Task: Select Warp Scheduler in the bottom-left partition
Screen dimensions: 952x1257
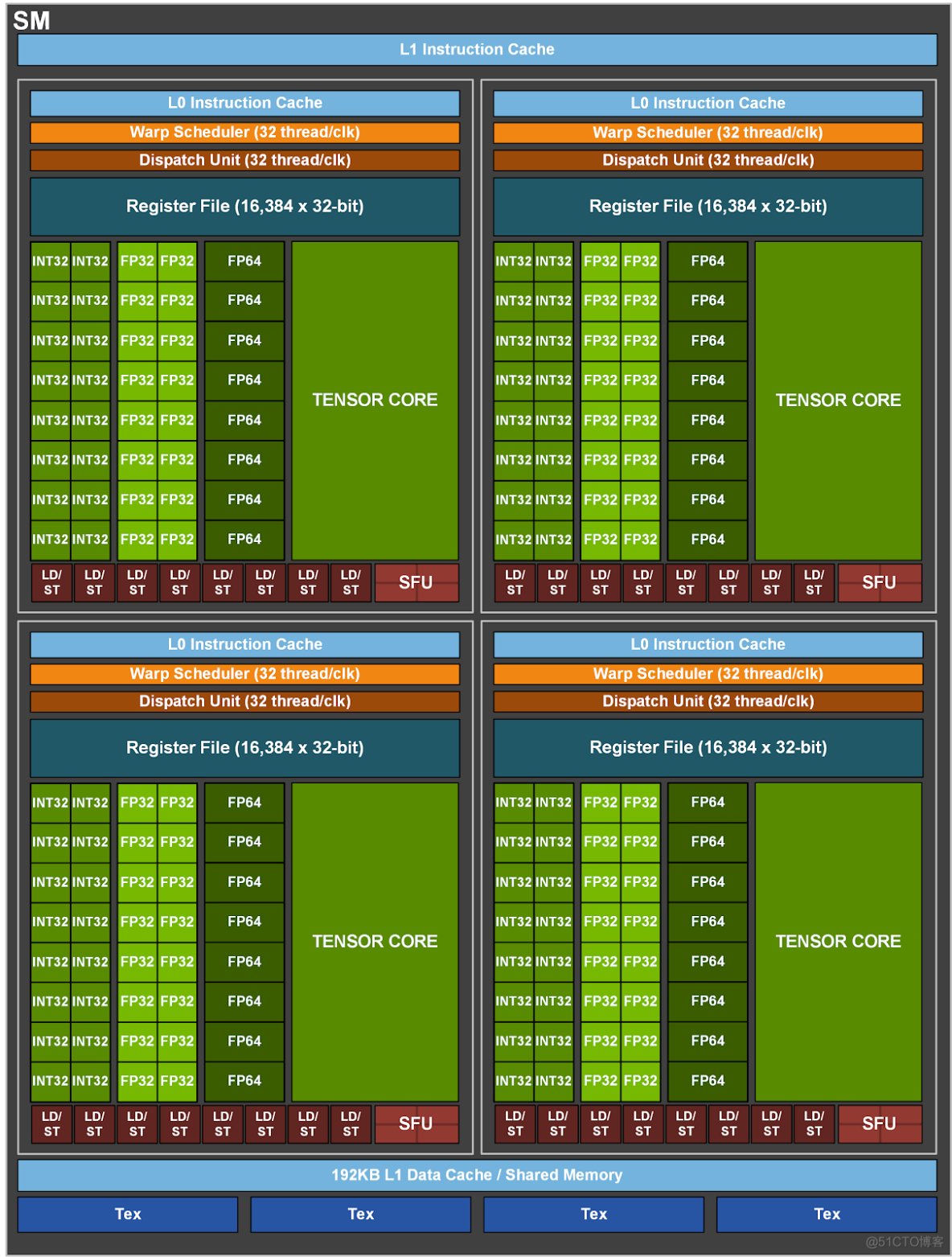Action: [x=245, y=674]
